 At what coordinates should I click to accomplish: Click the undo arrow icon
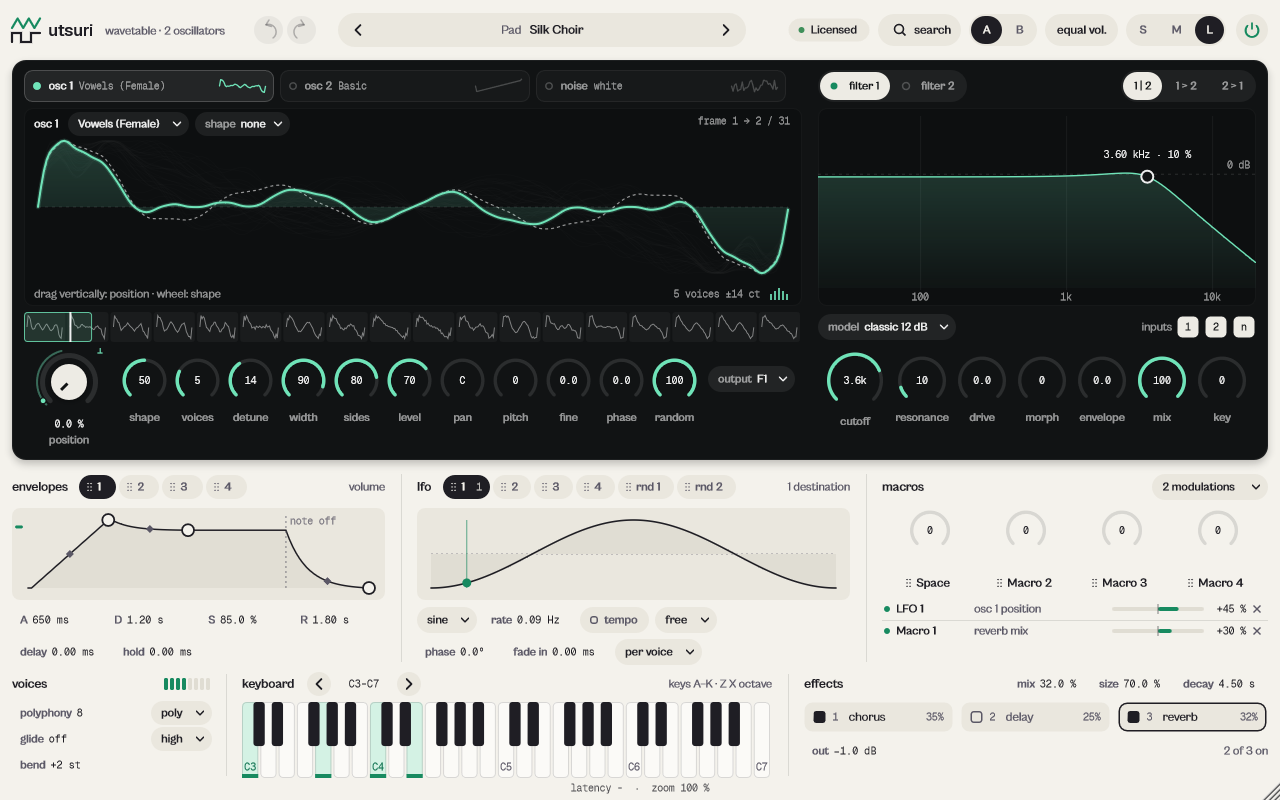(268, 30)
